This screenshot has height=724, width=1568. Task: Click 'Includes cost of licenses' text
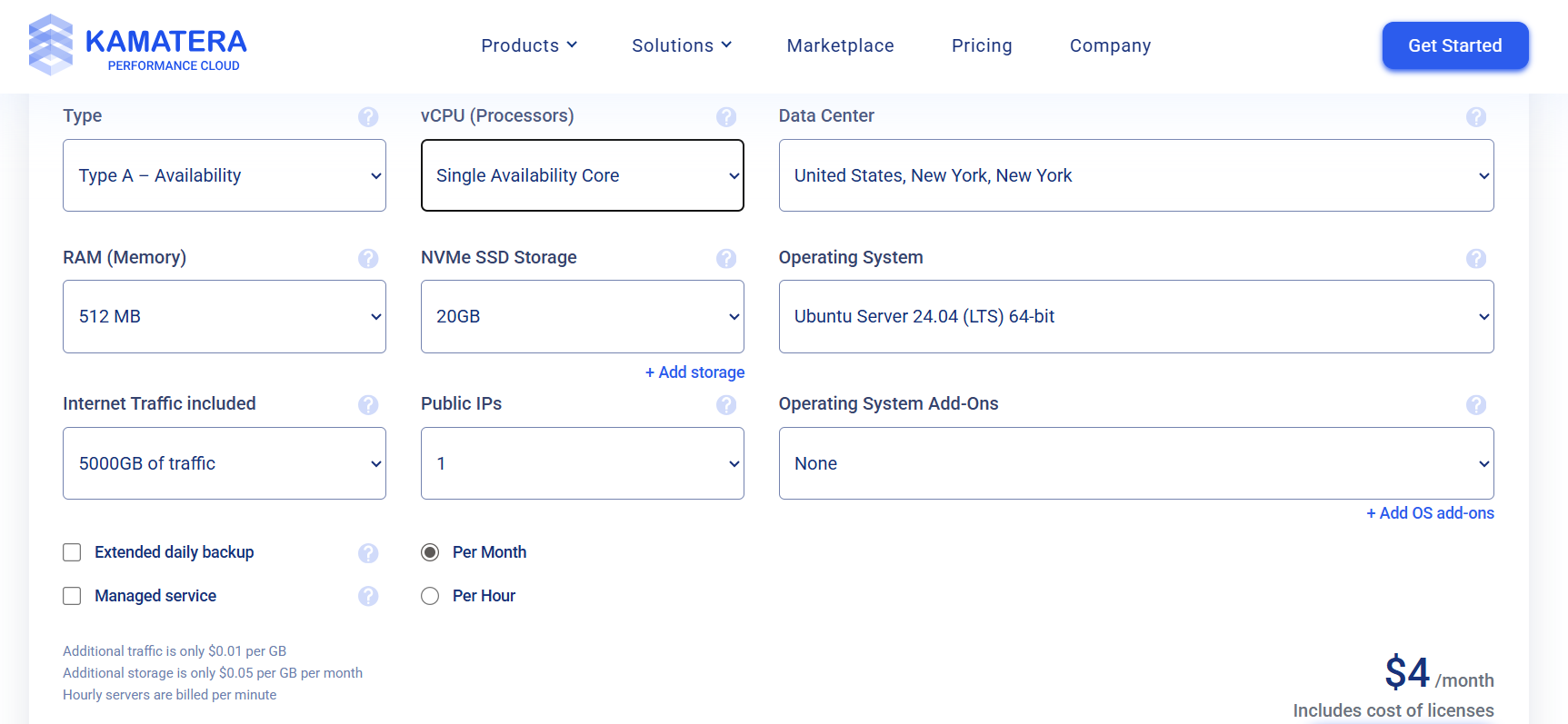[x=1393, y=710]
